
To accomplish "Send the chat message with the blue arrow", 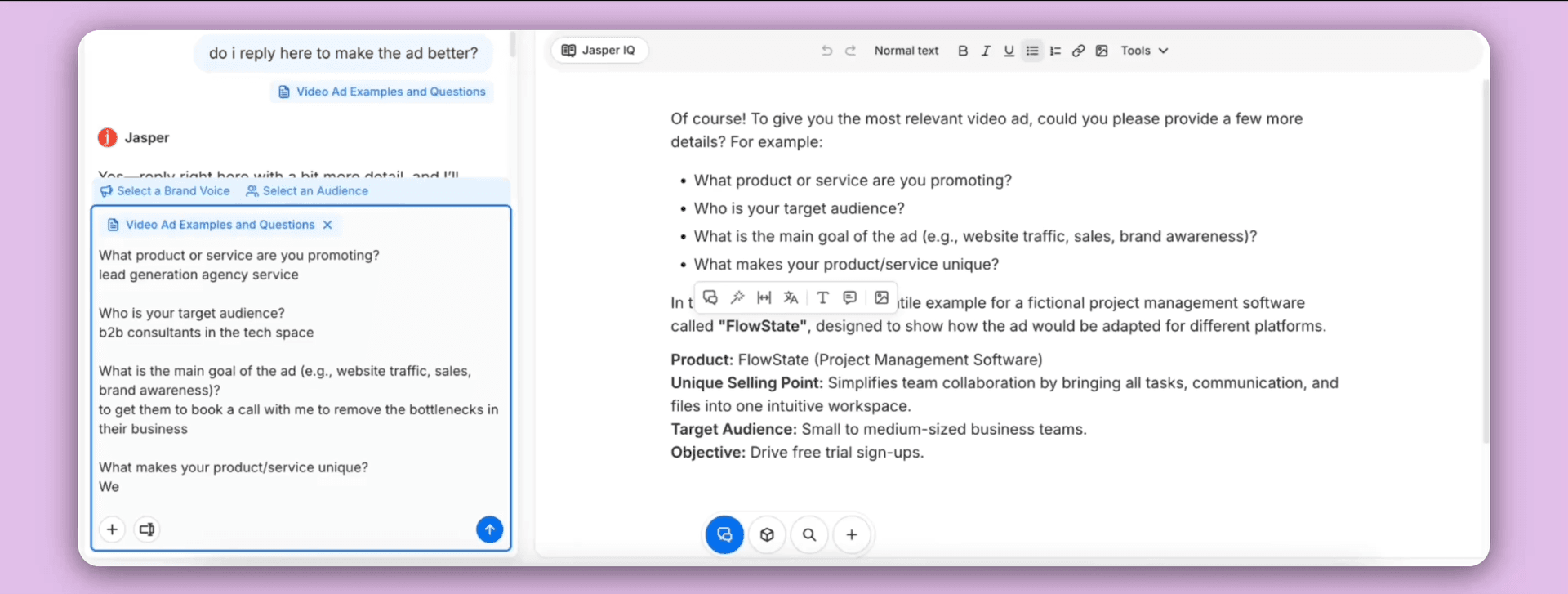I will tap(490, 529).
